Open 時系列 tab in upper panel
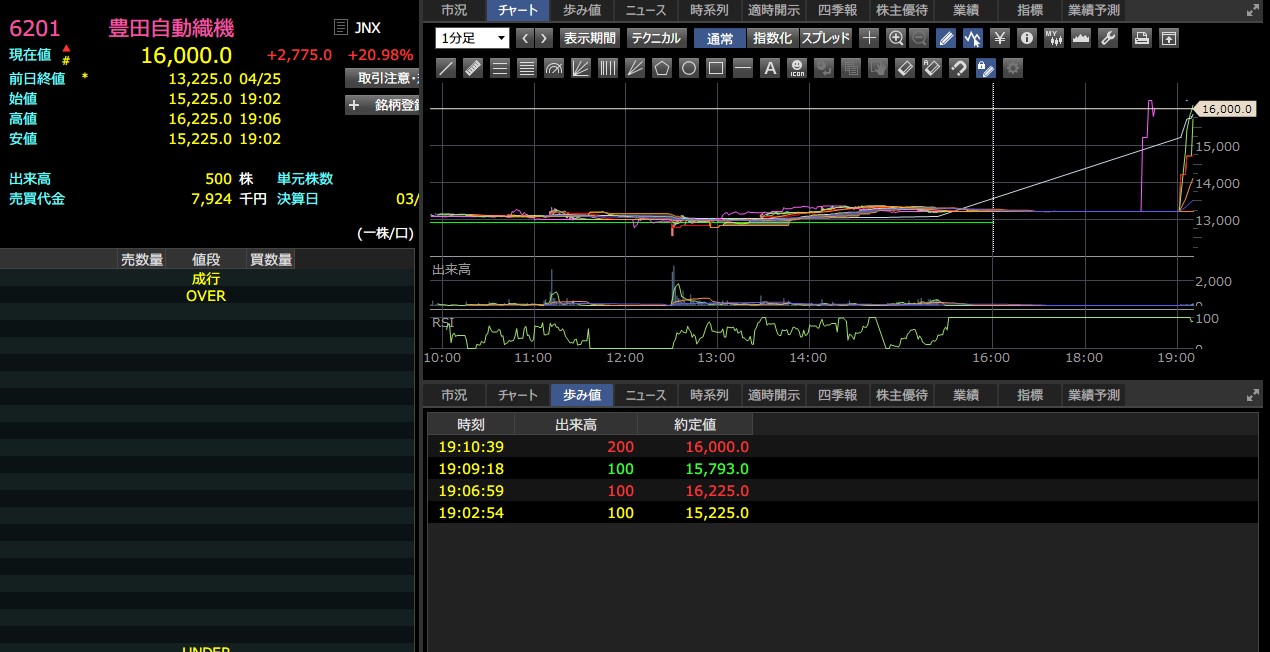The width and height of the screenshot is (1270, 652). click(710, 10)
